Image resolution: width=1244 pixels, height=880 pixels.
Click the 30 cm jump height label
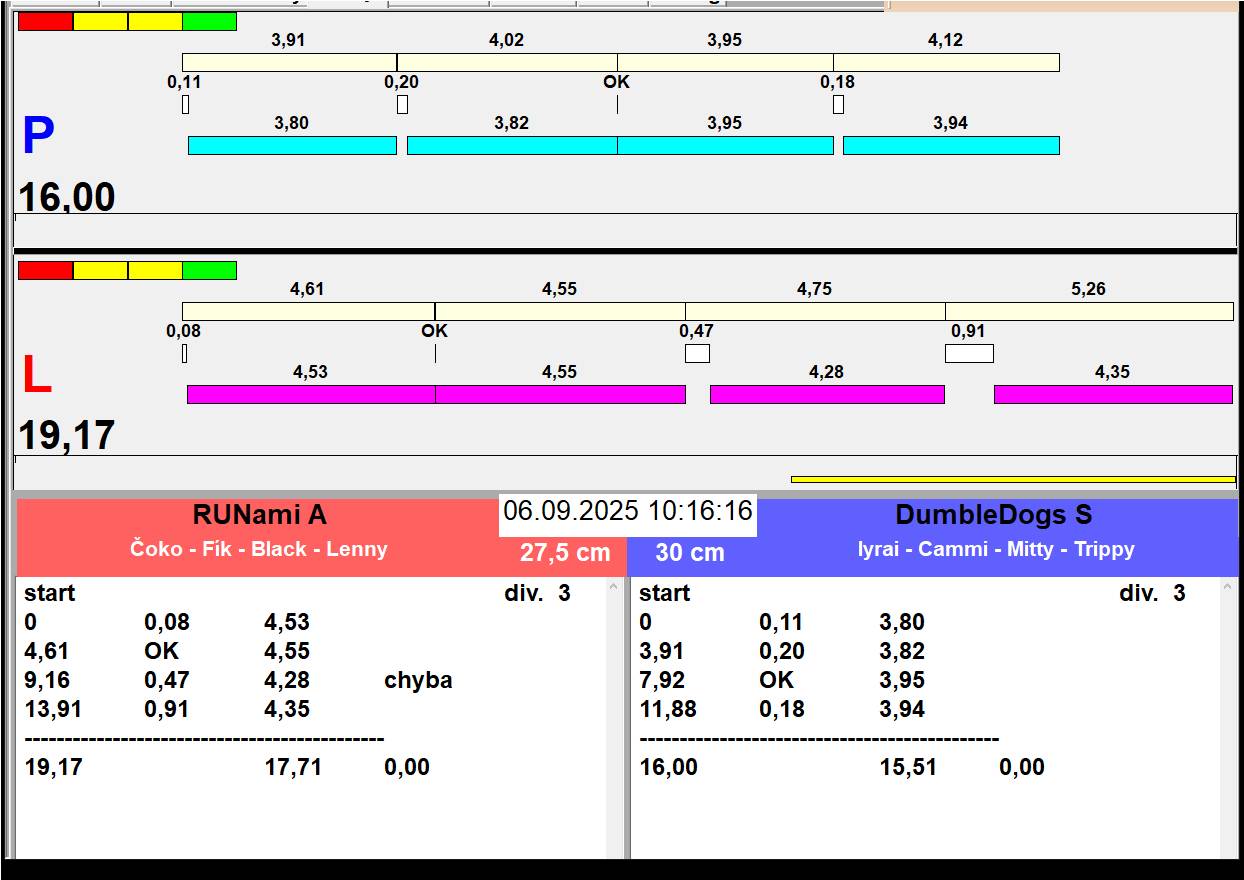coord(690,553)
